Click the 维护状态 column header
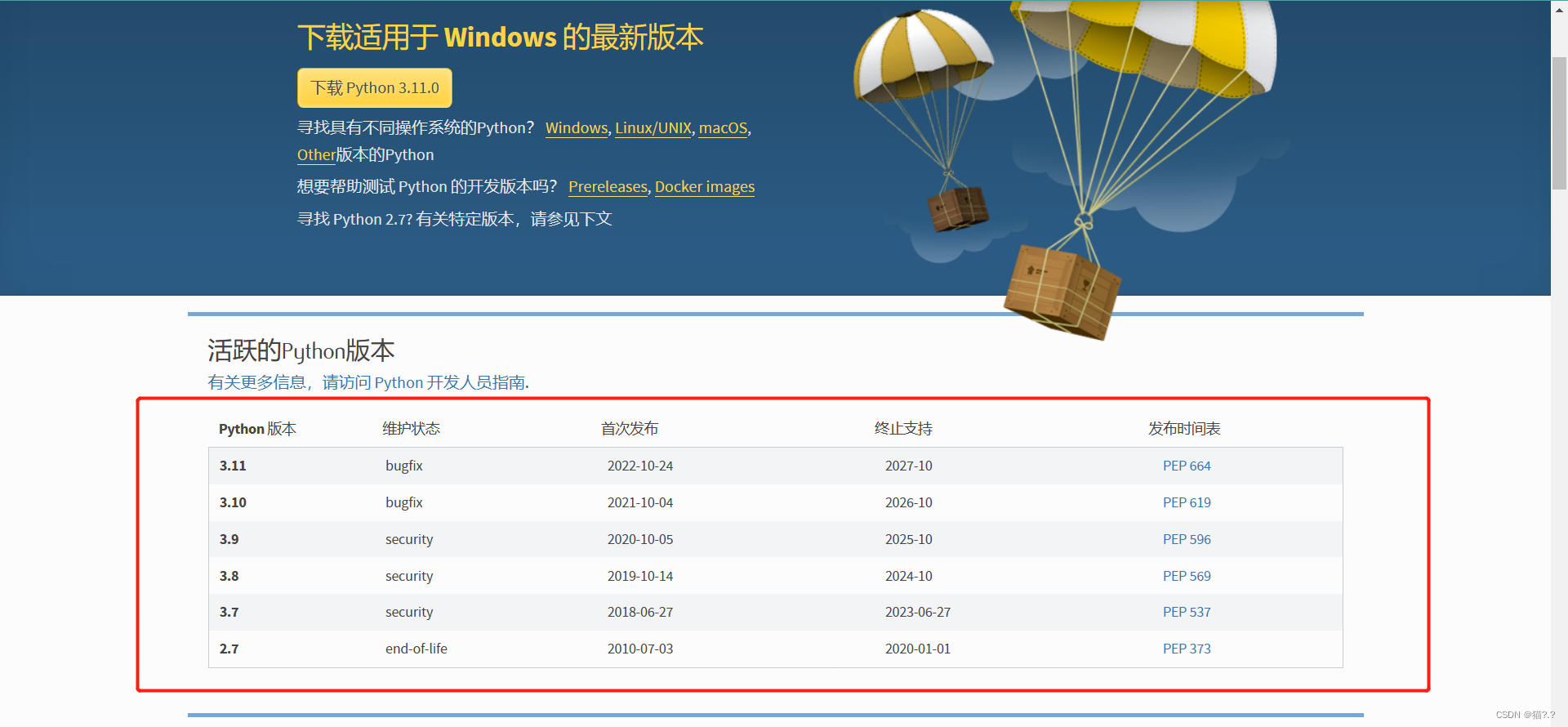This screenshot has width=1568, height=727. (411, 429)
